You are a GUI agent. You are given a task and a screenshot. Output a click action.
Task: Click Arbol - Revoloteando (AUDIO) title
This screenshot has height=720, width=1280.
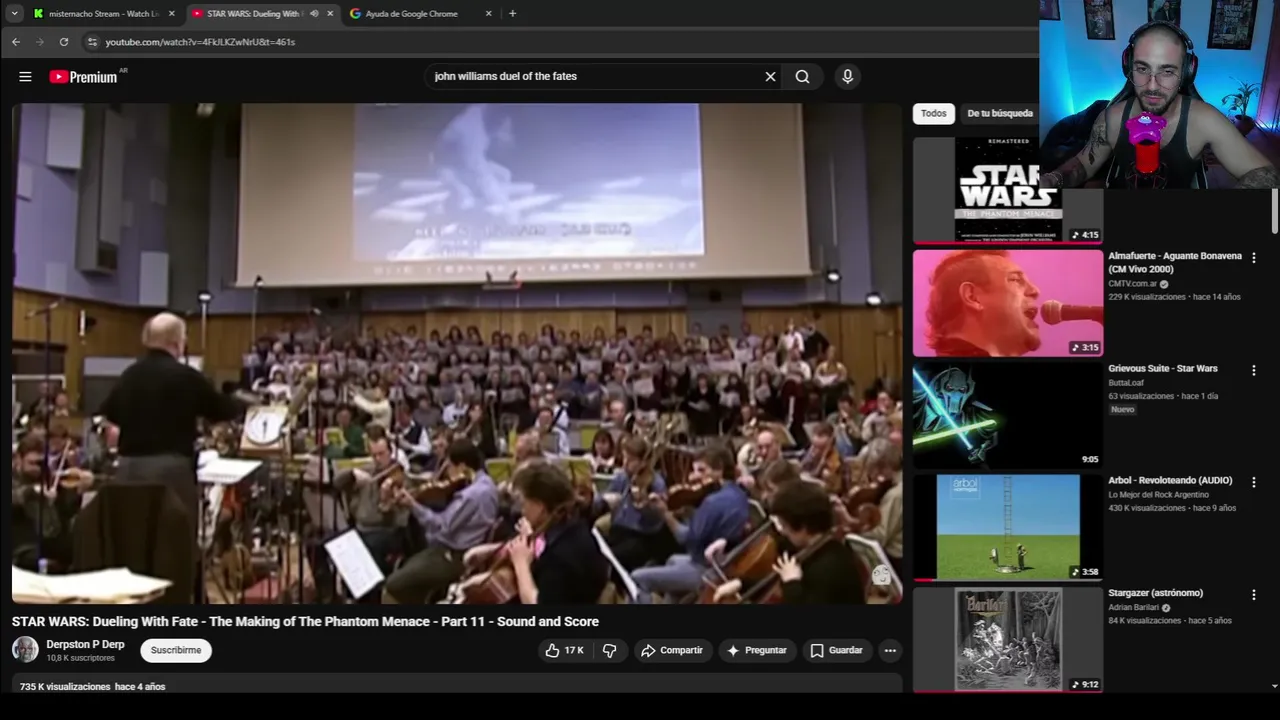tap(1170, 480)
